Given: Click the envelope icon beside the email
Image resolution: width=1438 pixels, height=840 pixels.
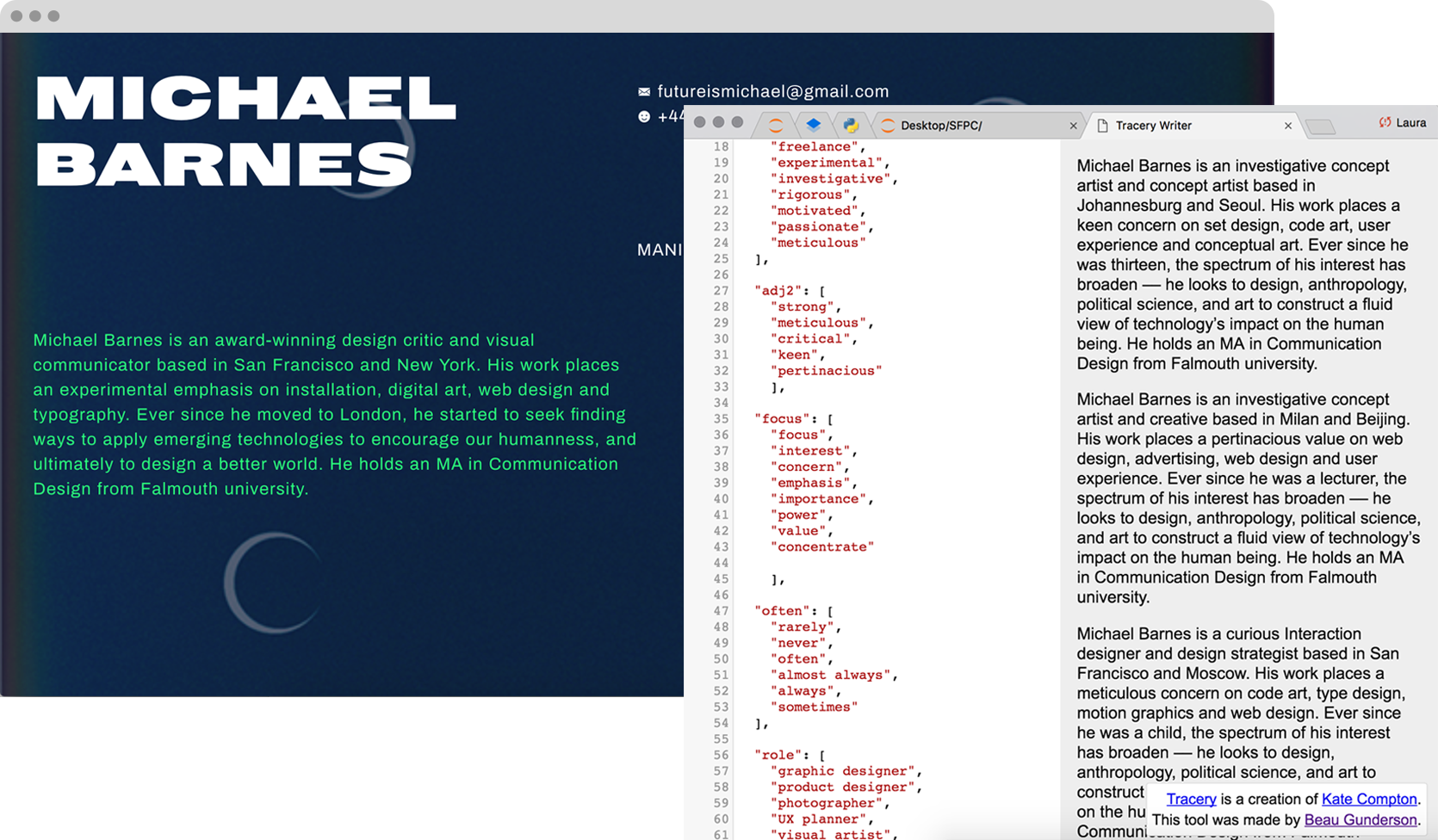Looking at the screenshot, I should tap(644, 91).
